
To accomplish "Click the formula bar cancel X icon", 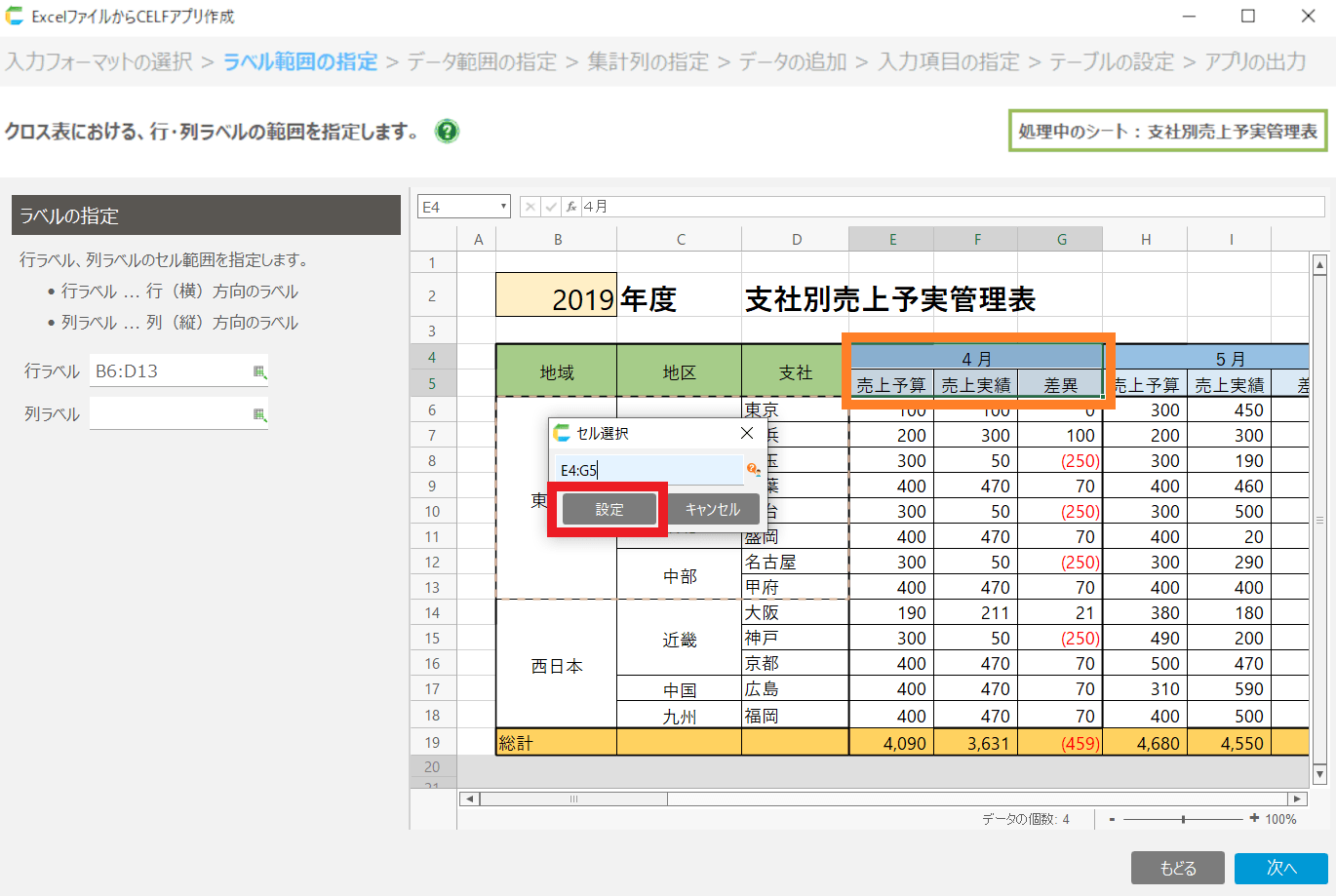I will point(530,207).
